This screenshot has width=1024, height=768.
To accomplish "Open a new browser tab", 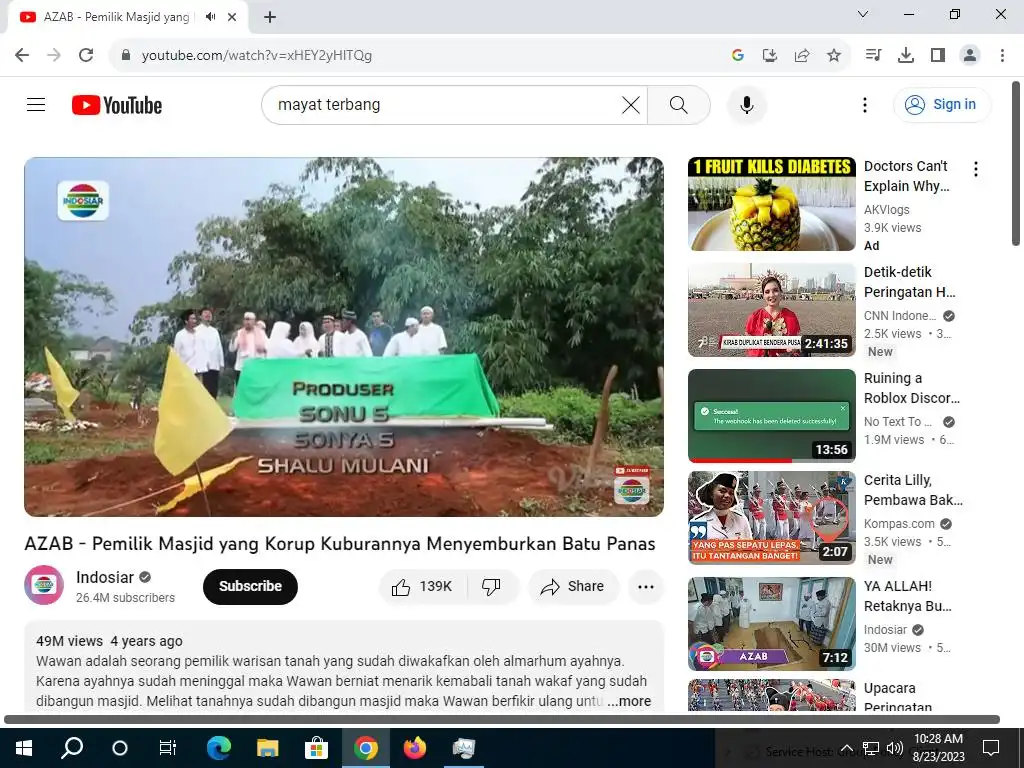I will tap(270, 17).
